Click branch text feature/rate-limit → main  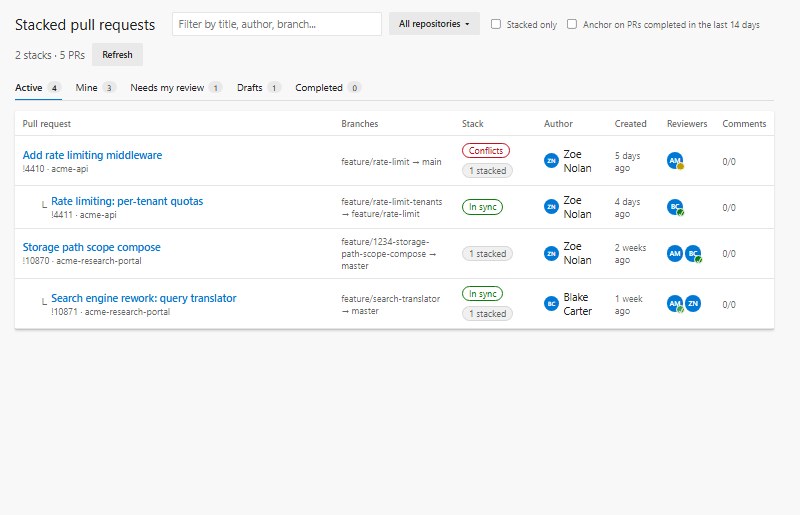click(391, 162)
